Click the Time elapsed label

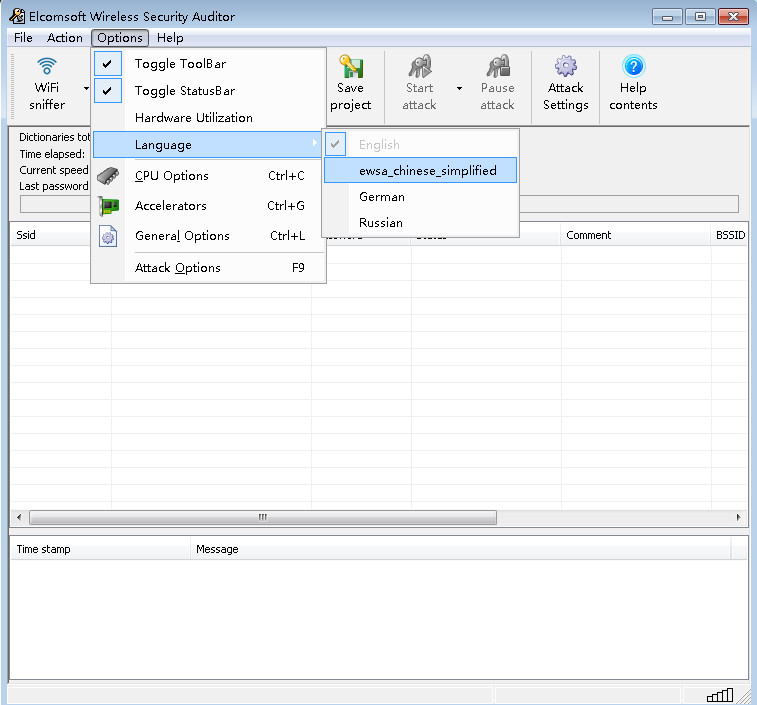click(52, 154)
